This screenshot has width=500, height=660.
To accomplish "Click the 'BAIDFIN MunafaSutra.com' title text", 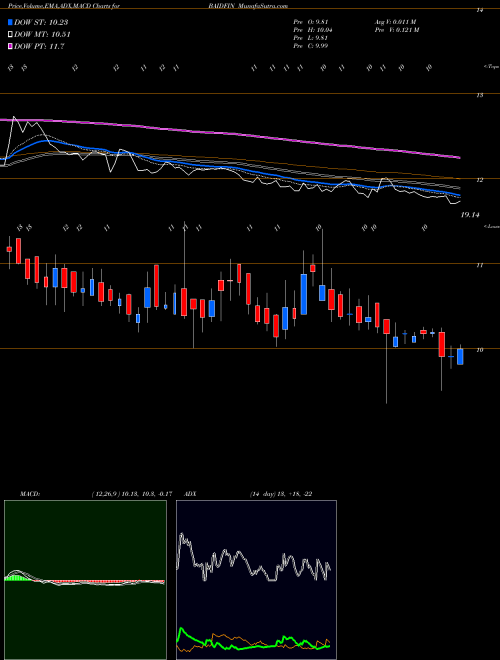I will tap(250, 6).
